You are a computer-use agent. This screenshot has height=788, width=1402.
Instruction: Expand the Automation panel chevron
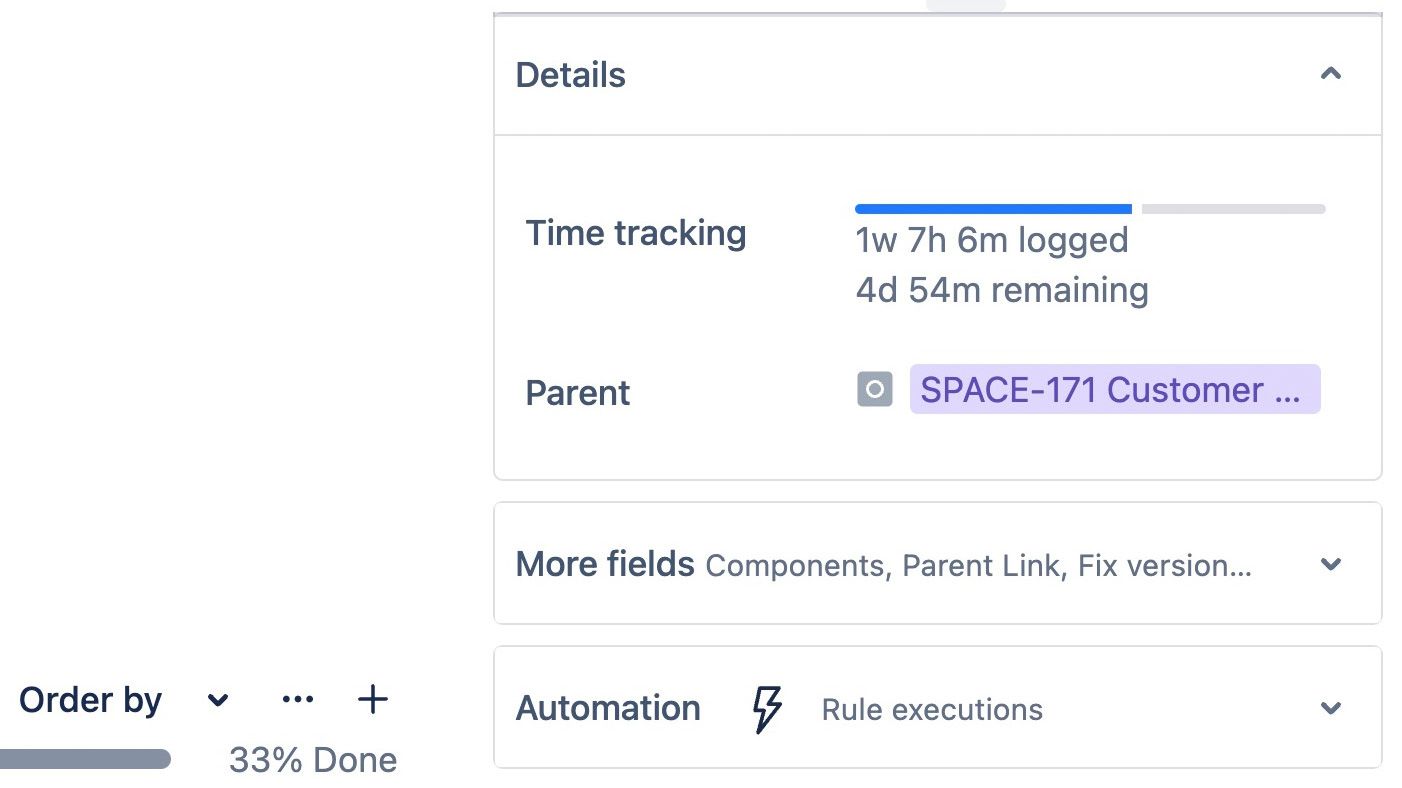(1330, 709)
